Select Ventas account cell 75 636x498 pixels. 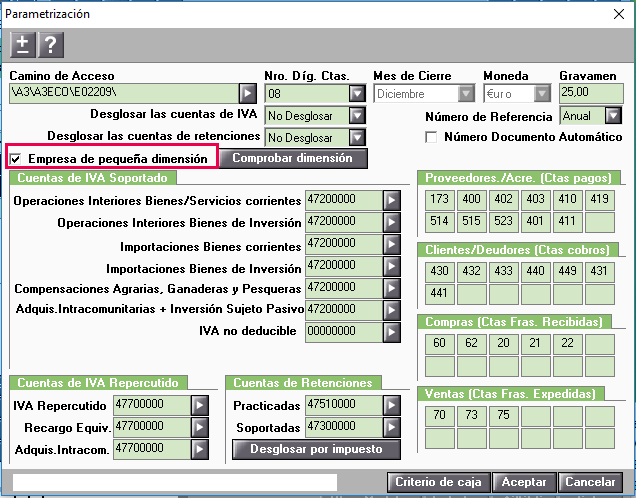click(504, 416)
